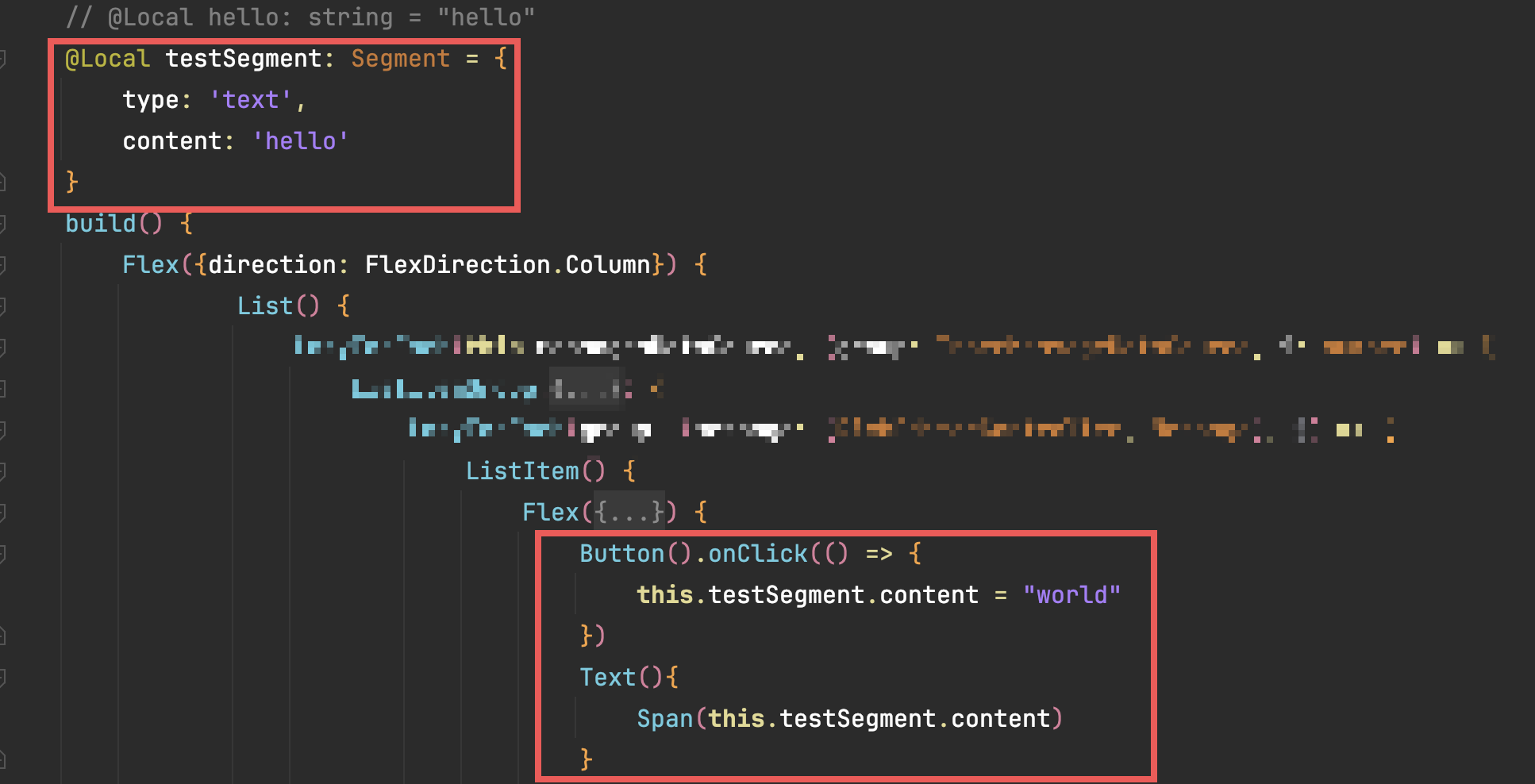
Task: Click the build method name
Action: (x=100, y=224)
